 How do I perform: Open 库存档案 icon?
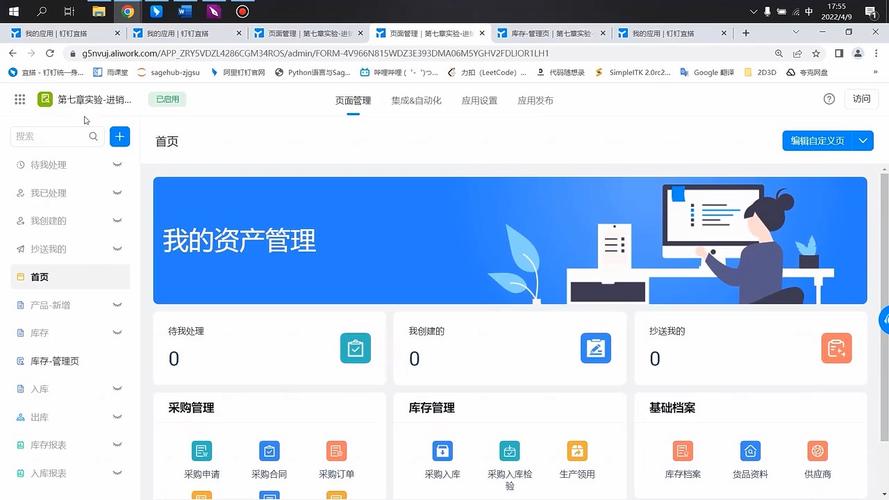click(x=683, y=451)
